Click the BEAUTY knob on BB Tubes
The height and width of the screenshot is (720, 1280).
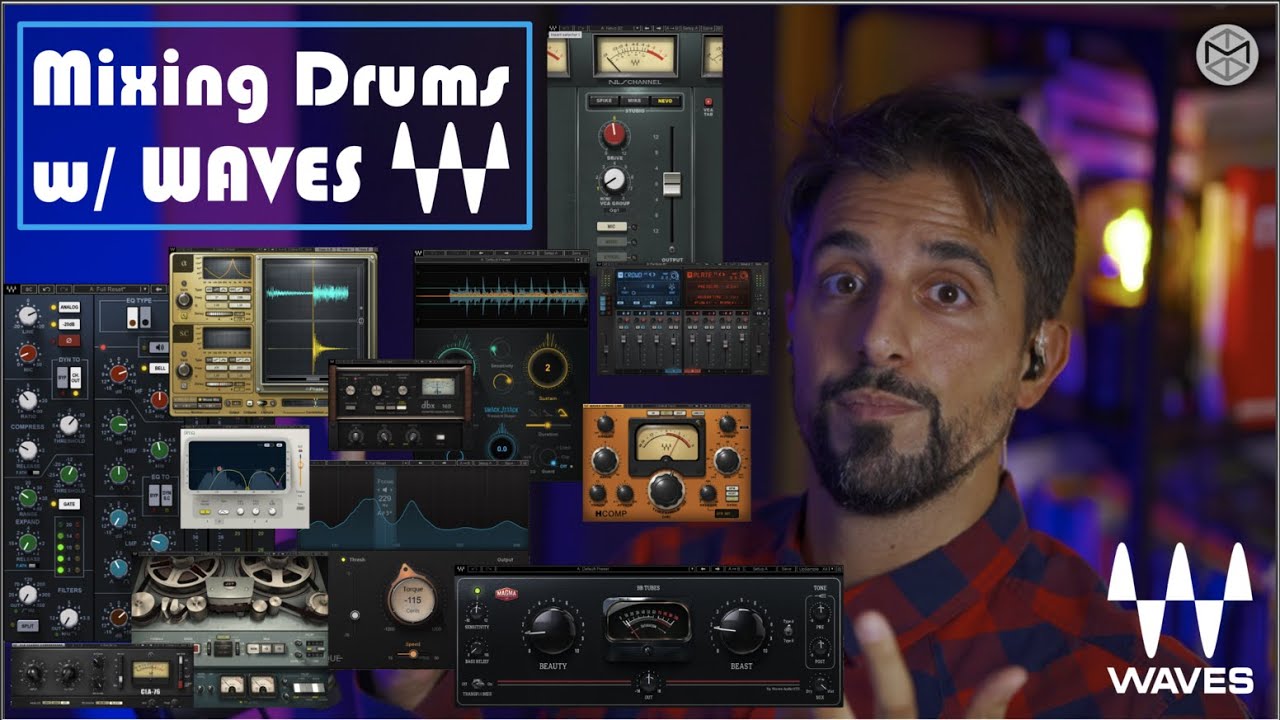553,629
